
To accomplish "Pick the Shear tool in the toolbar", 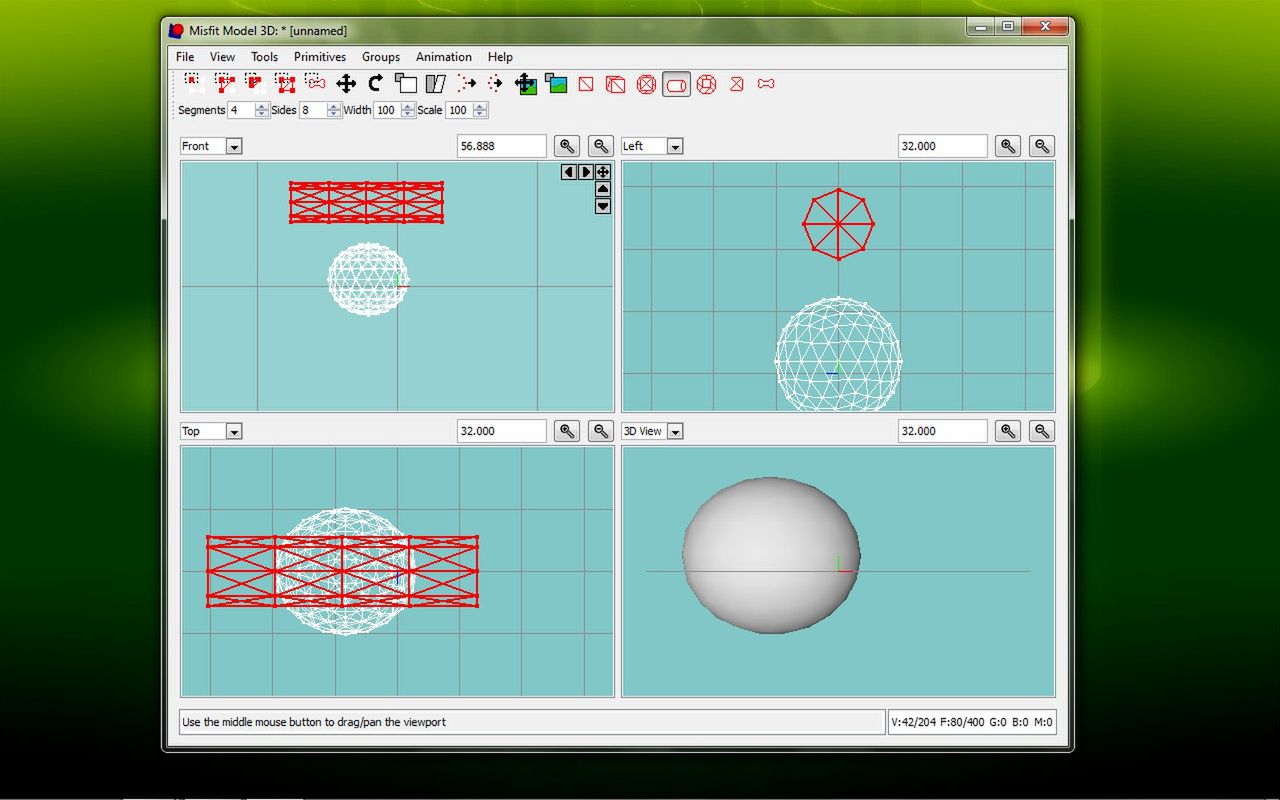I will [x=435, y=84].
